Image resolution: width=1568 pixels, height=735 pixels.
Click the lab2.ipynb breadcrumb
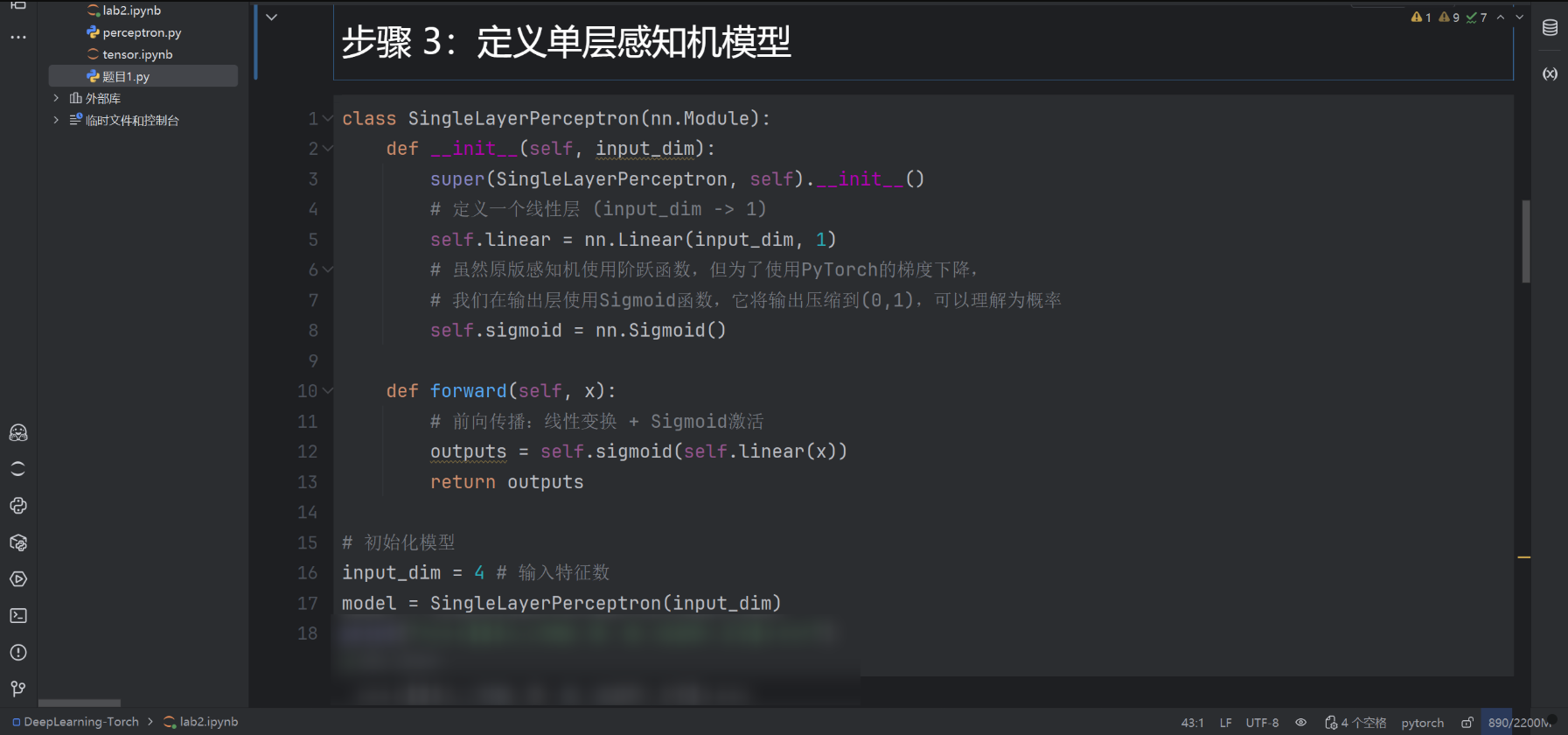coord(200,722)
